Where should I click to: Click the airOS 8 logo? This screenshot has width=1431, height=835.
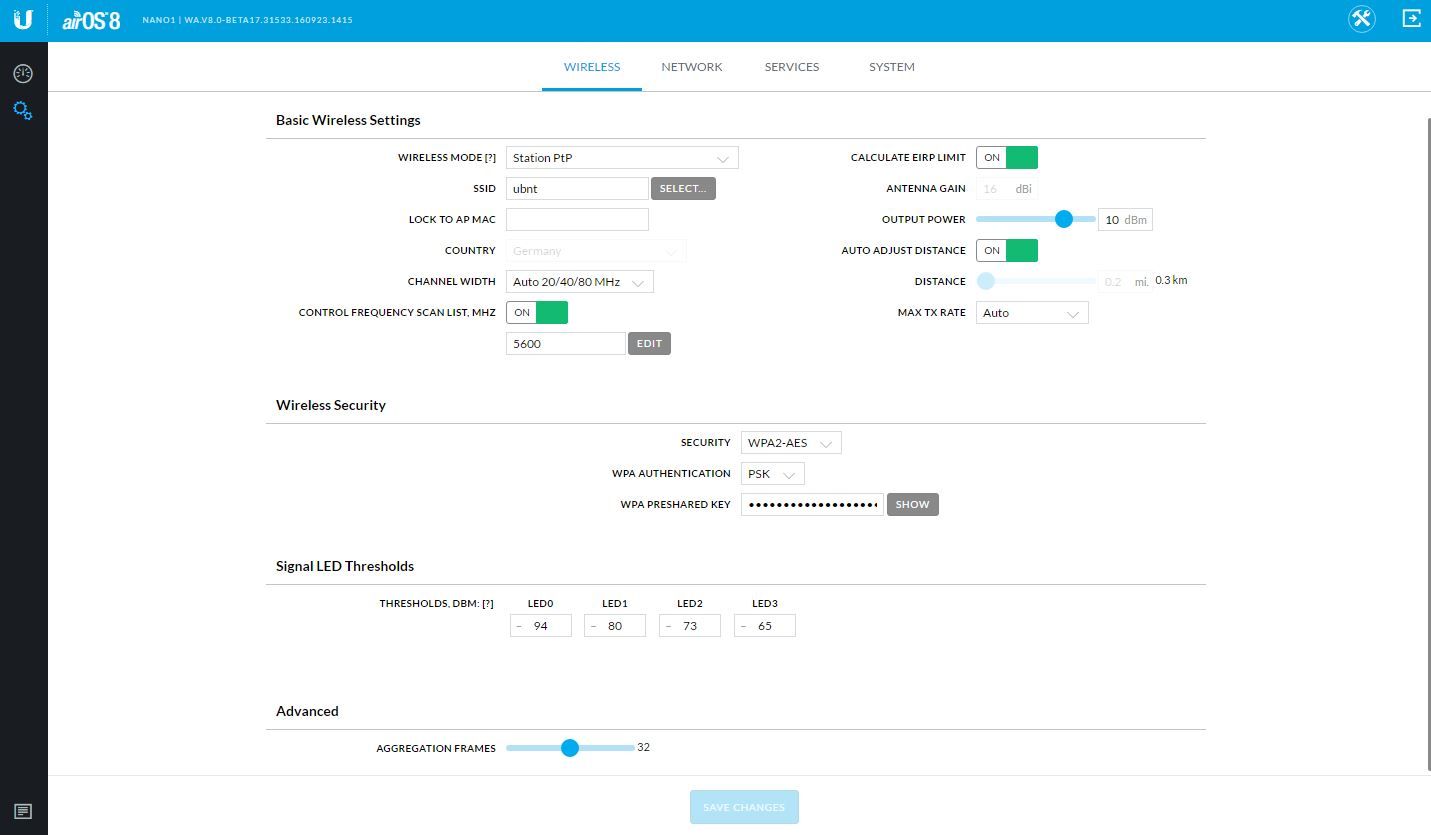pyautogui.click(x=91, y=20)
